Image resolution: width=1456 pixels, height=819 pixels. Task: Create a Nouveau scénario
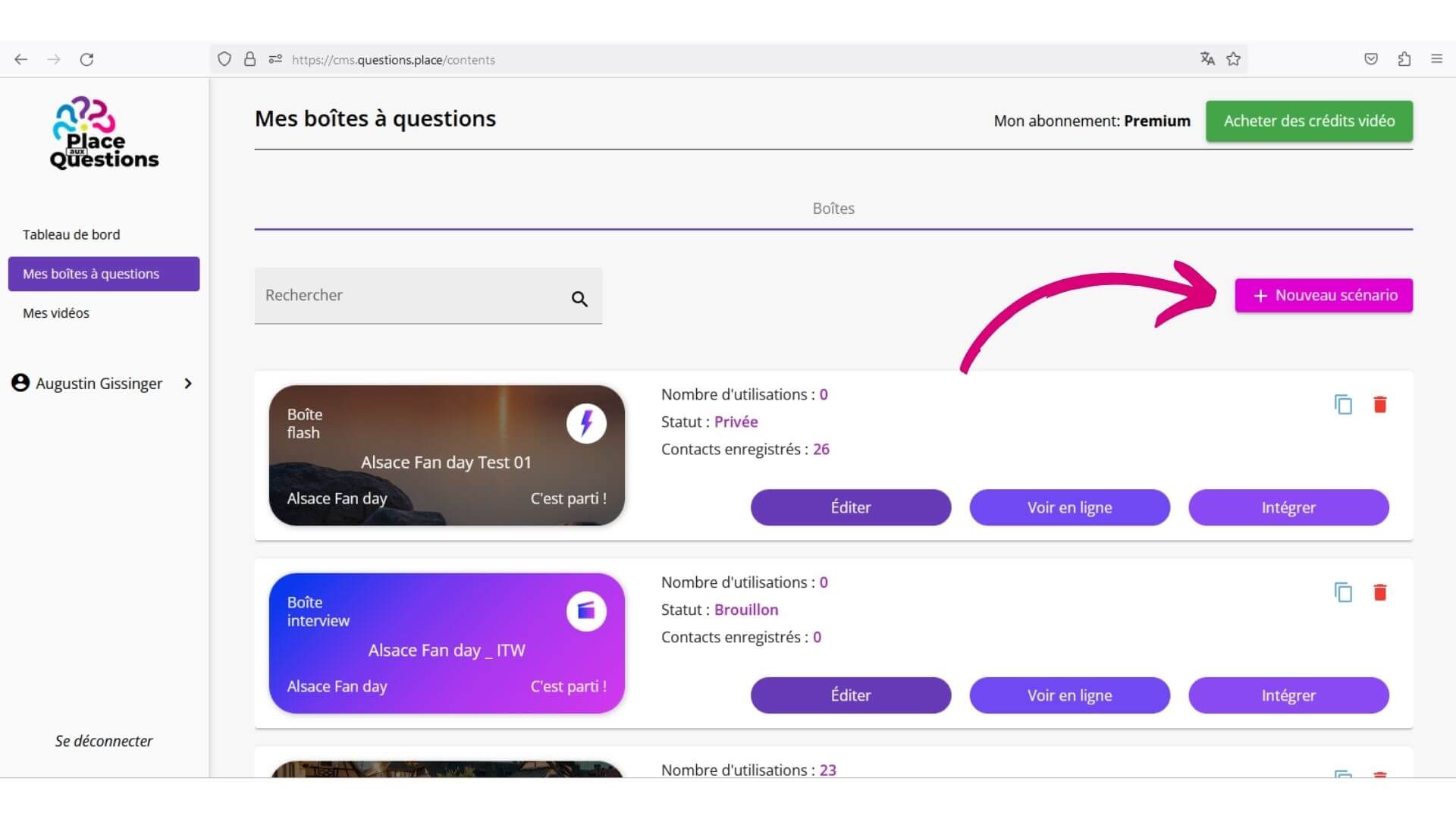coord(1323,295)
